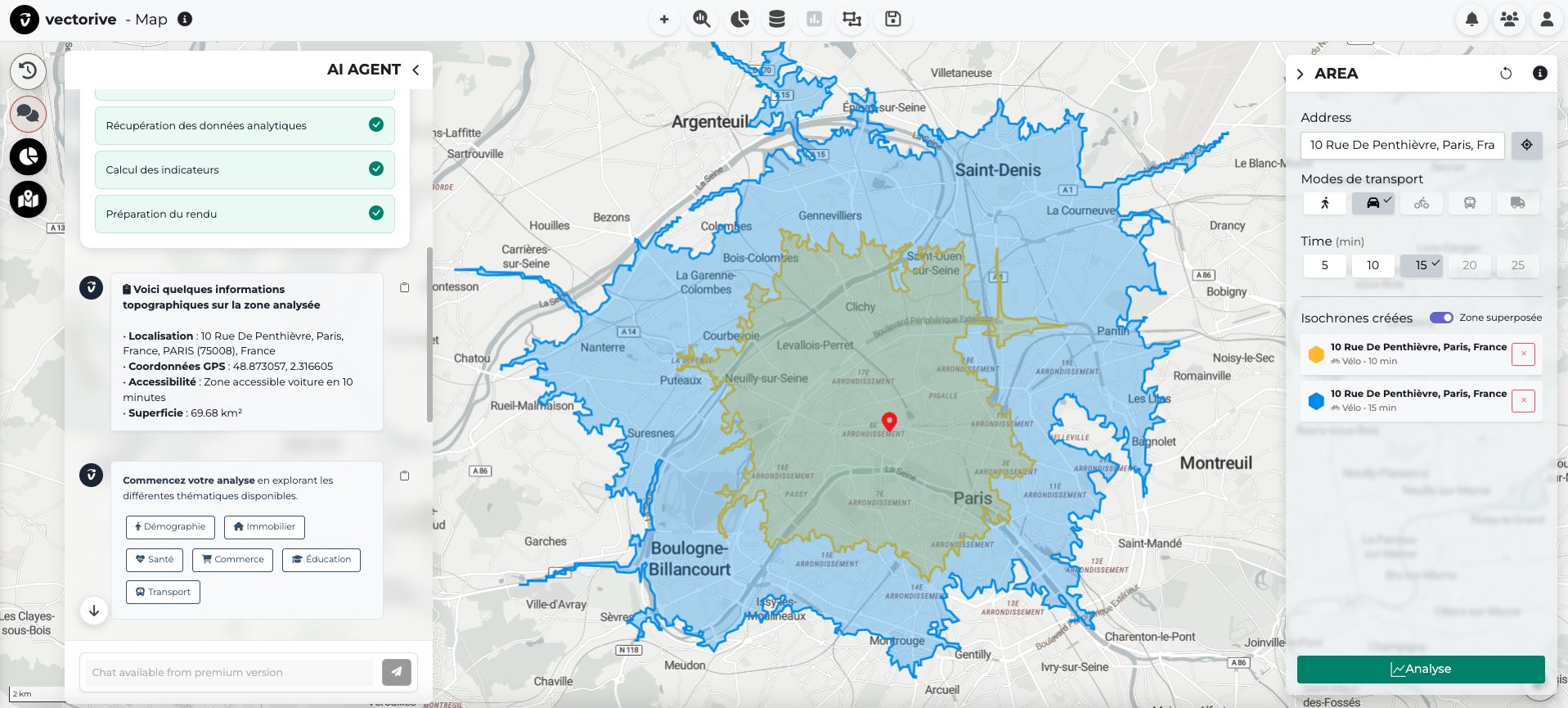The image size is (1568, 708).
Task: Select the bicycle transport mode
Action: tap(1421, 203)
